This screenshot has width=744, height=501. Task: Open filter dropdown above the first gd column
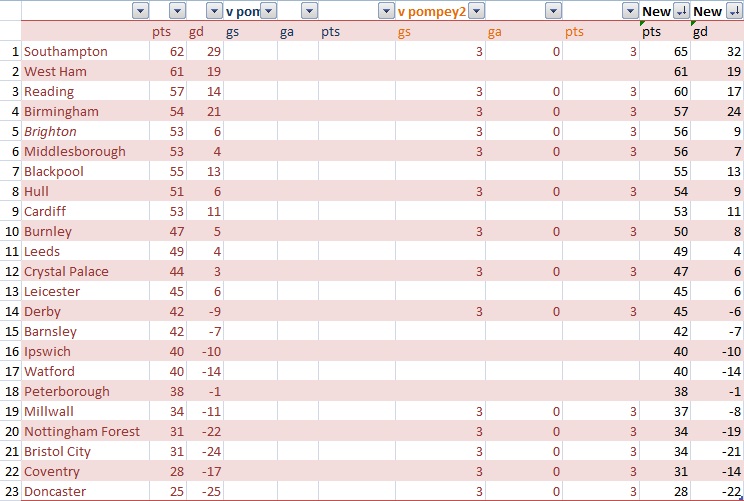point(214,11)
